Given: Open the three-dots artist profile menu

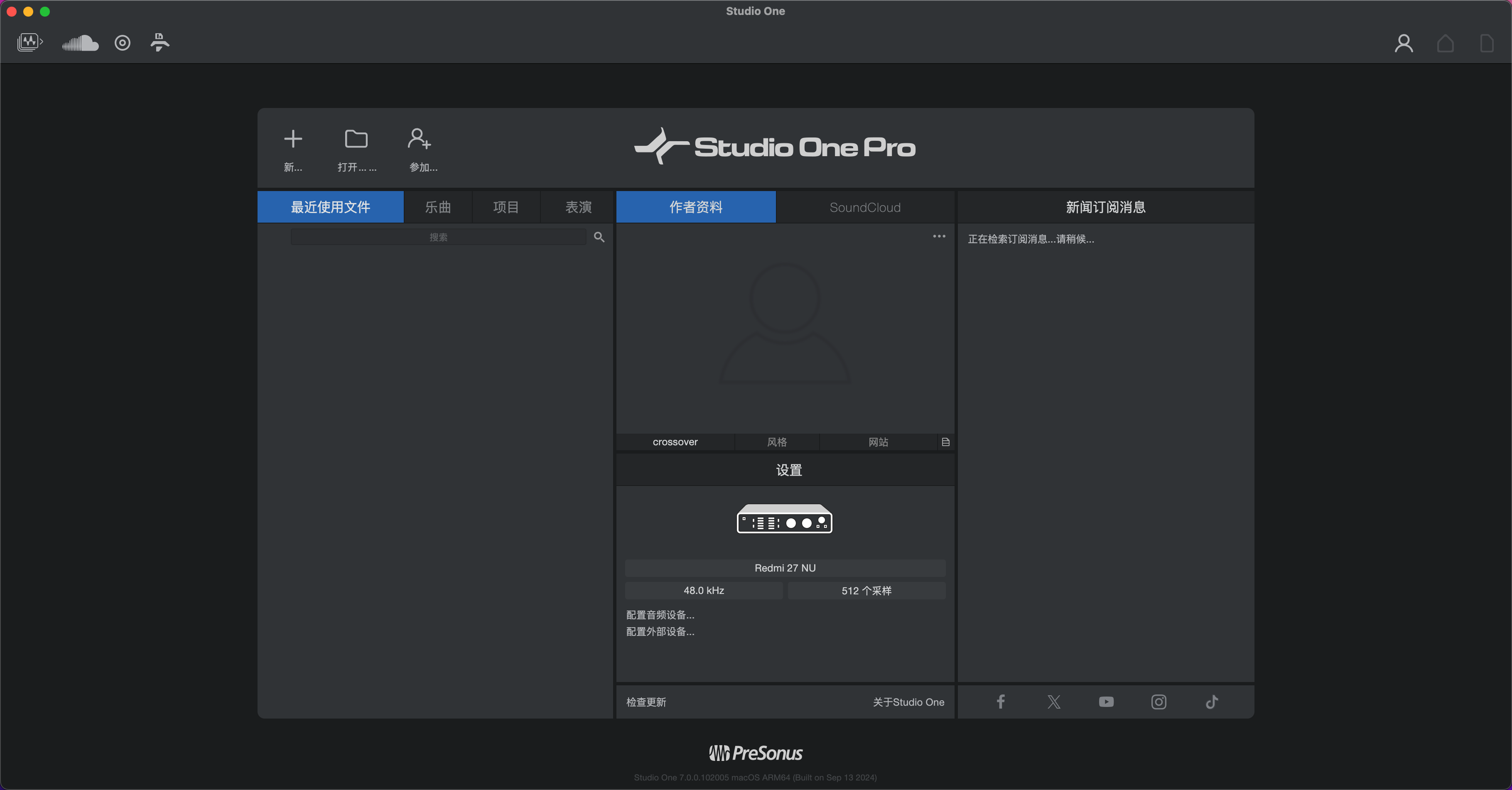Looking at the screenshot, I should tap(938, 236).
